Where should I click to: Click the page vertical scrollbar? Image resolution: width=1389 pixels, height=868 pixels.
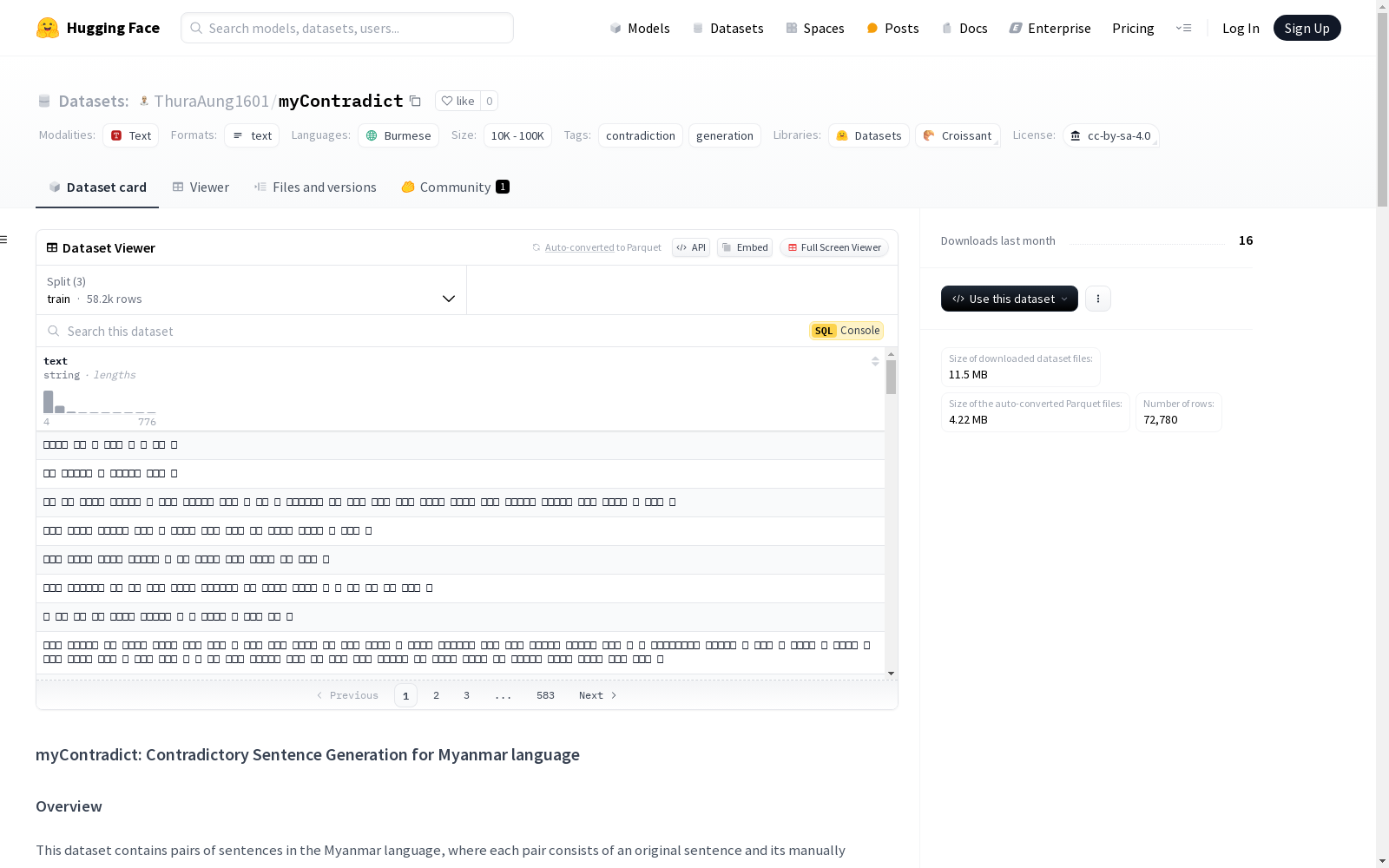[1382, 111]
